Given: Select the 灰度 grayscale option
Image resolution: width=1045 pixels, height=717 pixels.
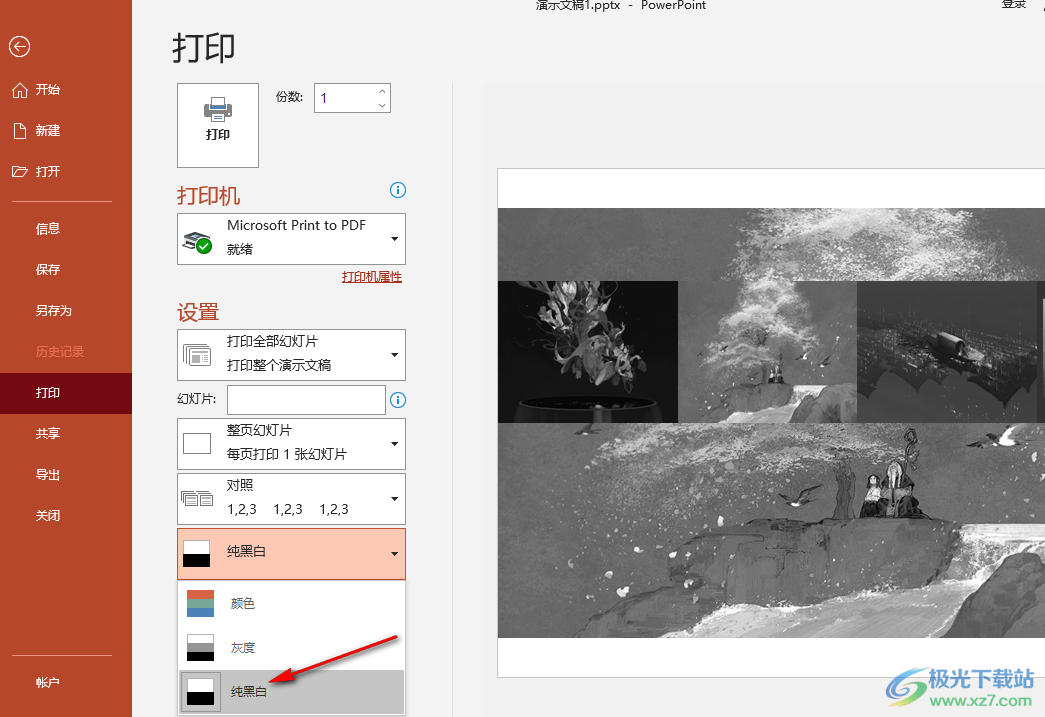Looking at the screenshot, I should [x=291, y=647].
